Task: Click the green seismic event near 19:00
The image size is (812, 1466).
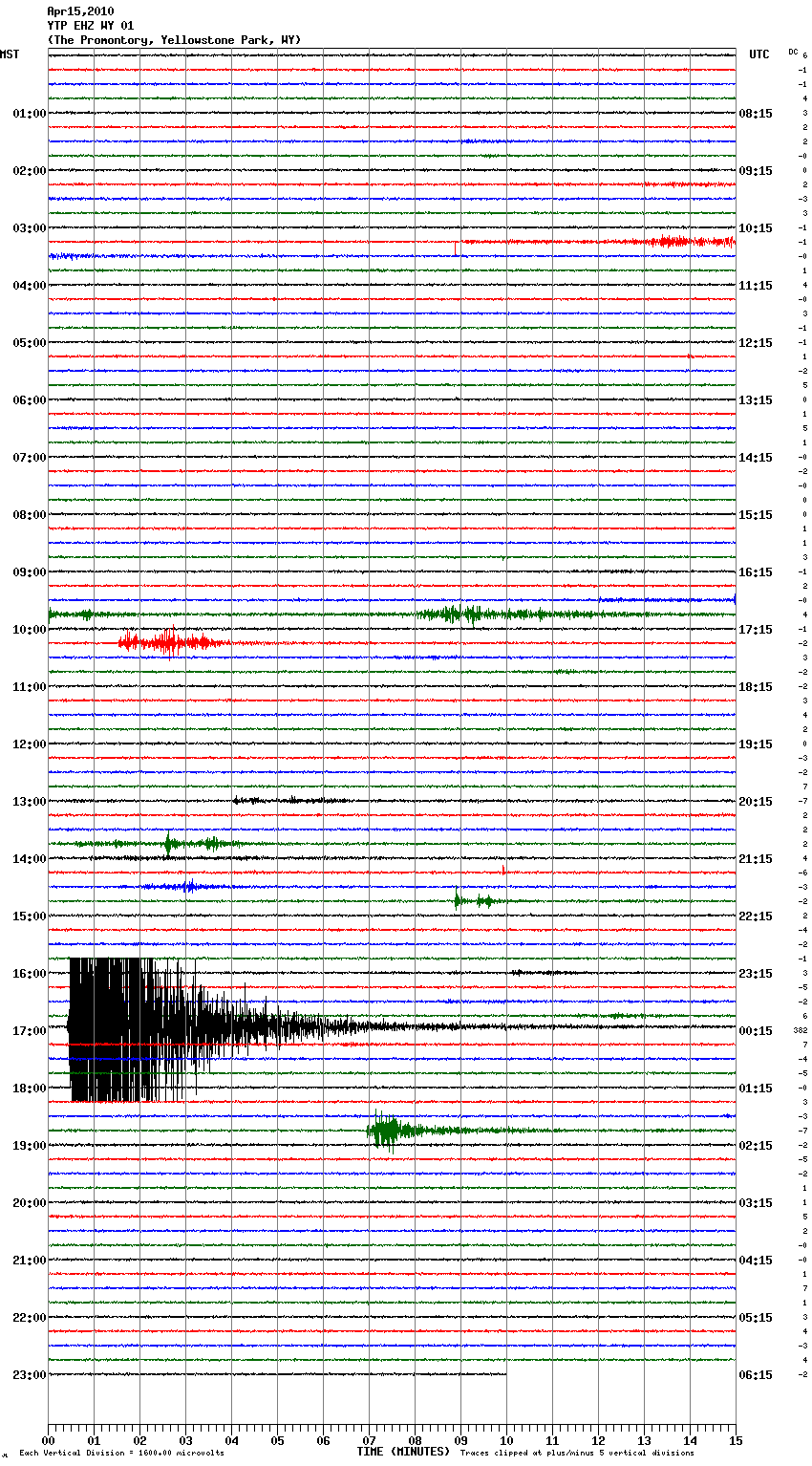Action: coord(387,1132)
